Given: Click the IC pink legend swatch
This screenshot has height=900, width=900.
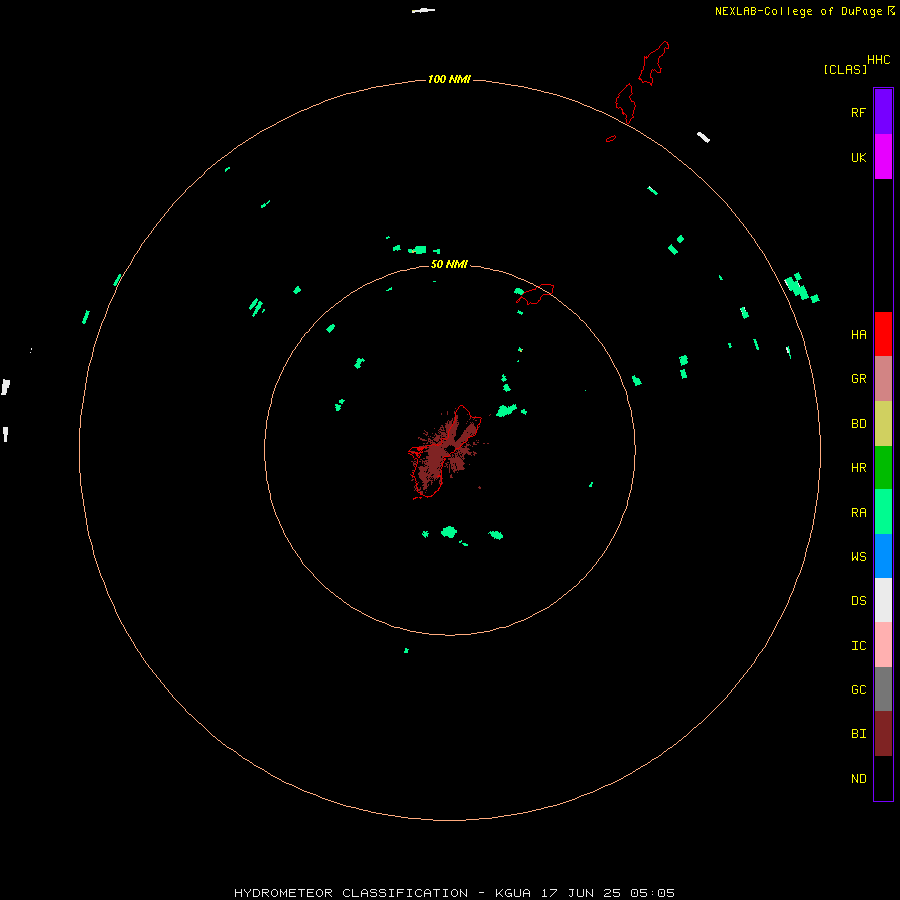Looking at the screenshot, I should [883, 645].
